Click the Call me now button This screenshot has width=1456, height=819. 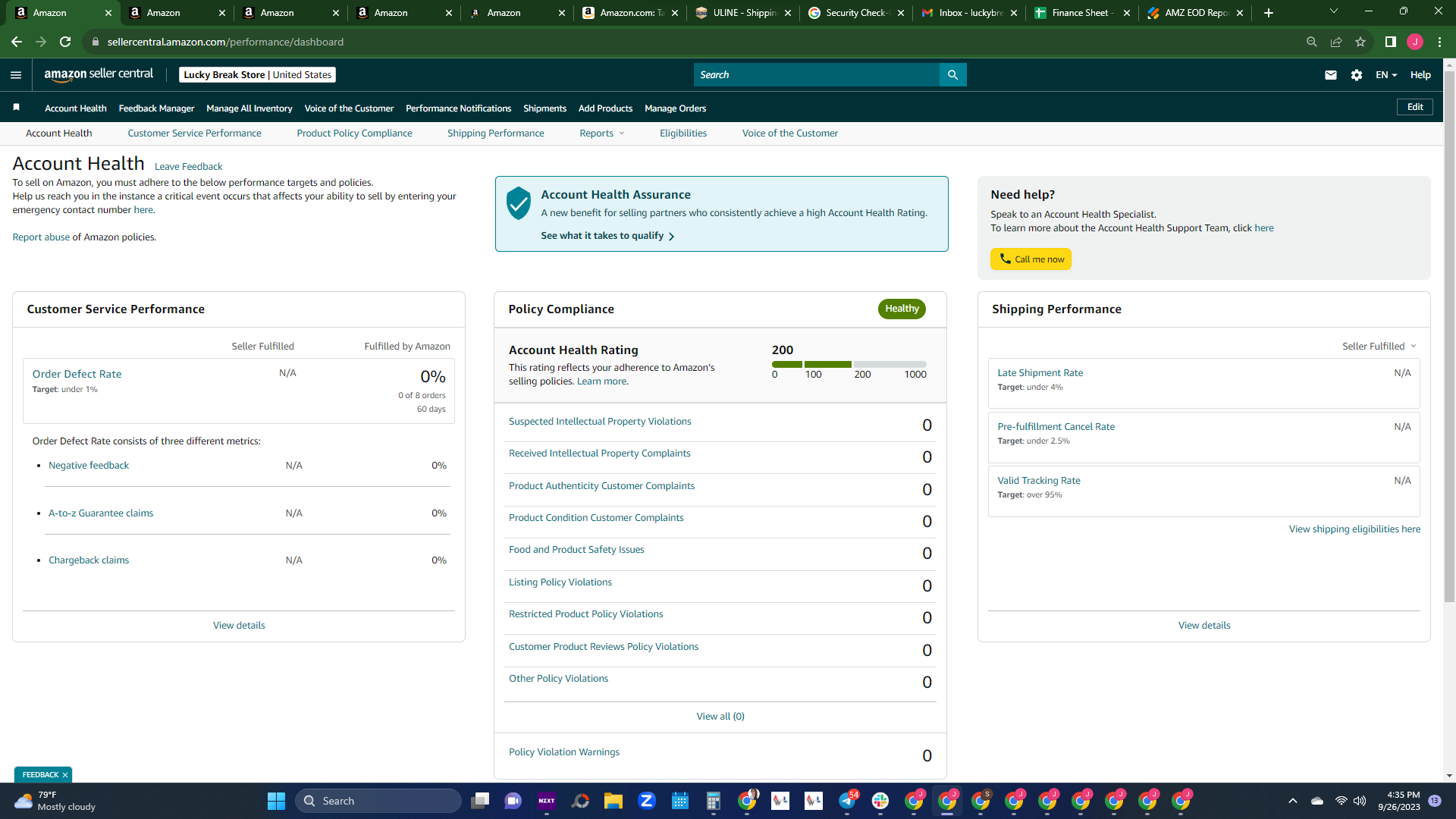tap(1031, 259)
